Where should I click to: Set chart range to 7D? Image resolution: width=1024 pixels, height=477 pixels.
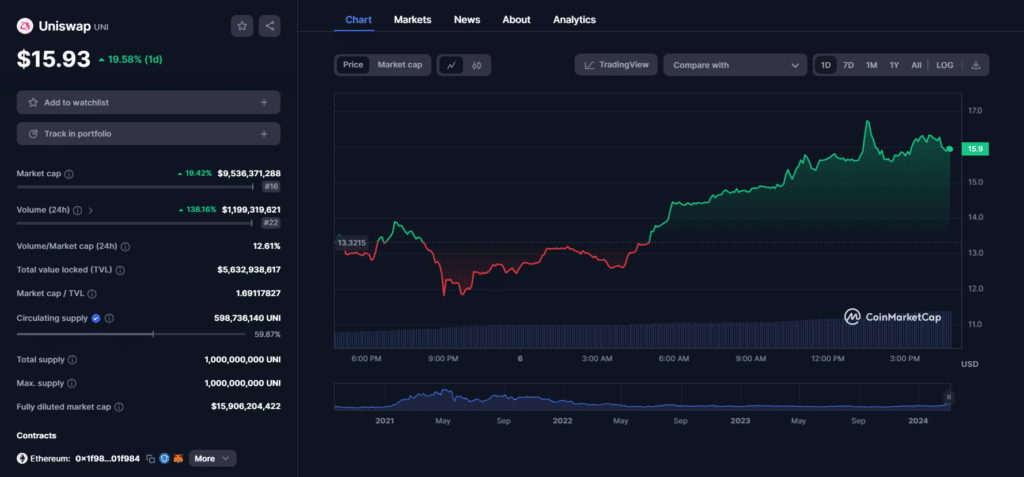tap(848, 65)
